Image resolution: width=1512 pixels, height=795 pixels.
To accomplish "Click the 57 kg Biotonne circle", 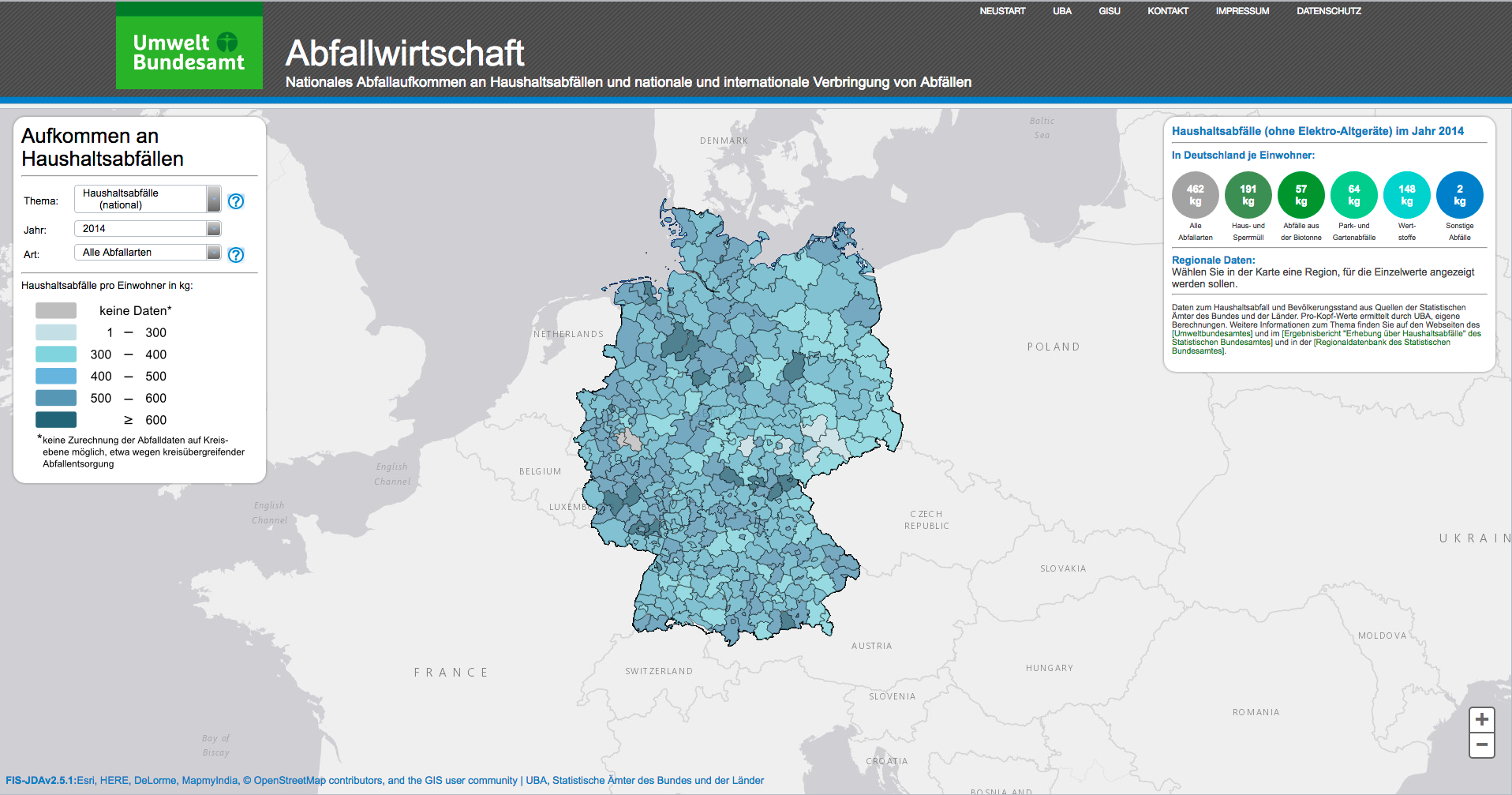I will tap(1301, 195).
